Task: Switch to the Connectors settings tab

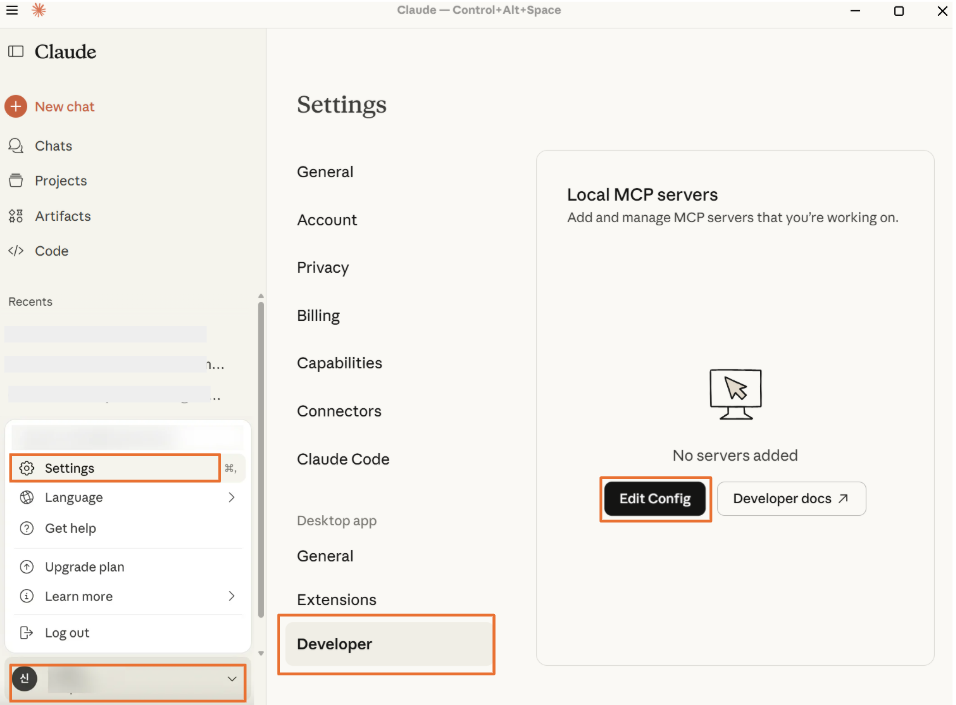Action: point(339,411)
